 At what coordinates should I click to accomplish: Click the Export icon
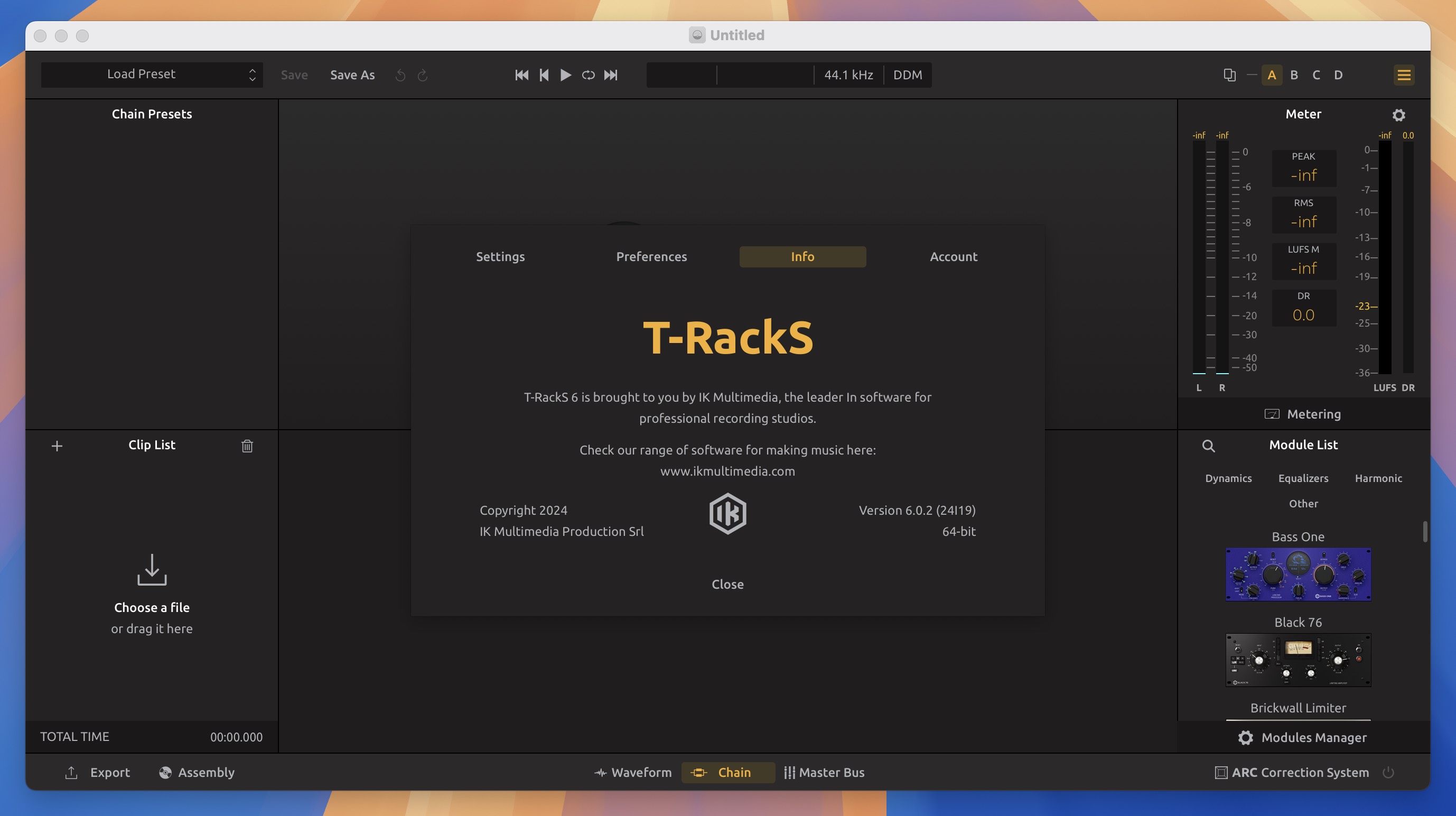(71, 772)
